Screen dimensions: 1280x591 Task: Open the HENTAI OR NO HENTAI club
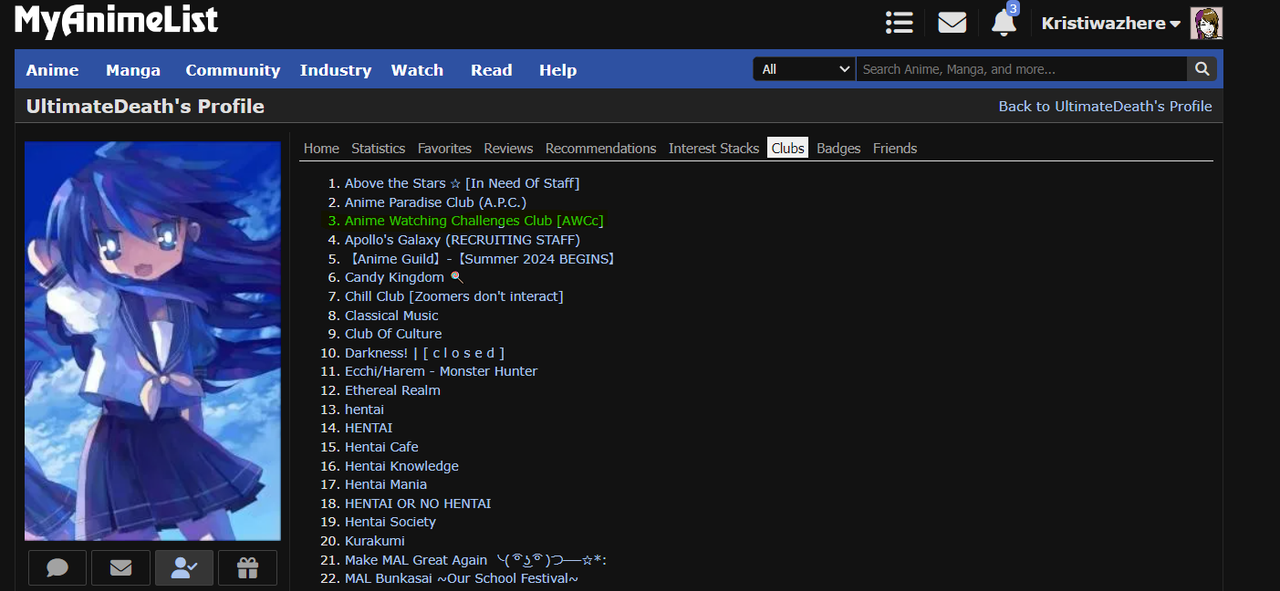(418, 503)
